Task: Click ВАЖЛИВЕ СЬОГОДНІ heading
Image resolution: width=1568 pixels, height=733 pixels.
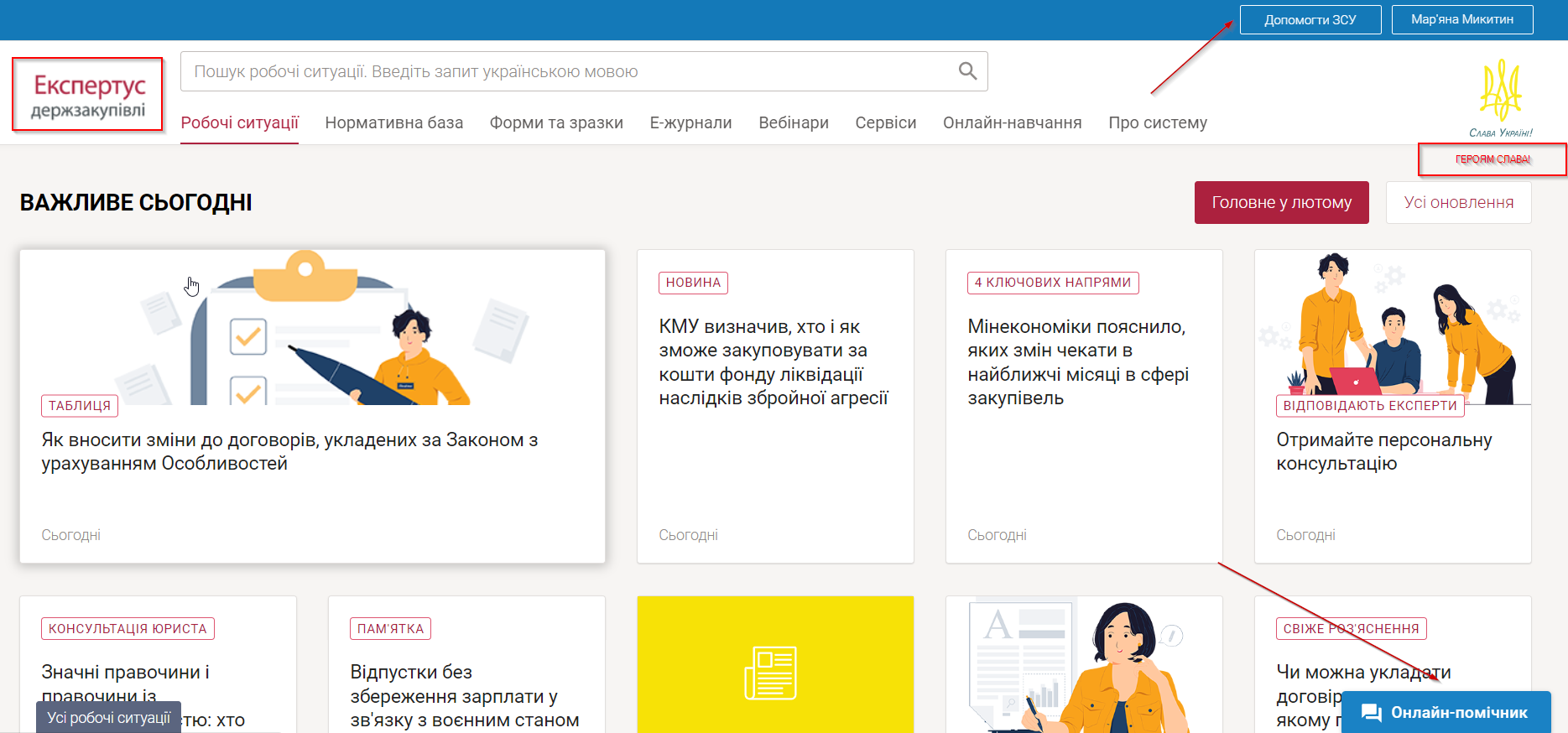Action: (136, 202)
